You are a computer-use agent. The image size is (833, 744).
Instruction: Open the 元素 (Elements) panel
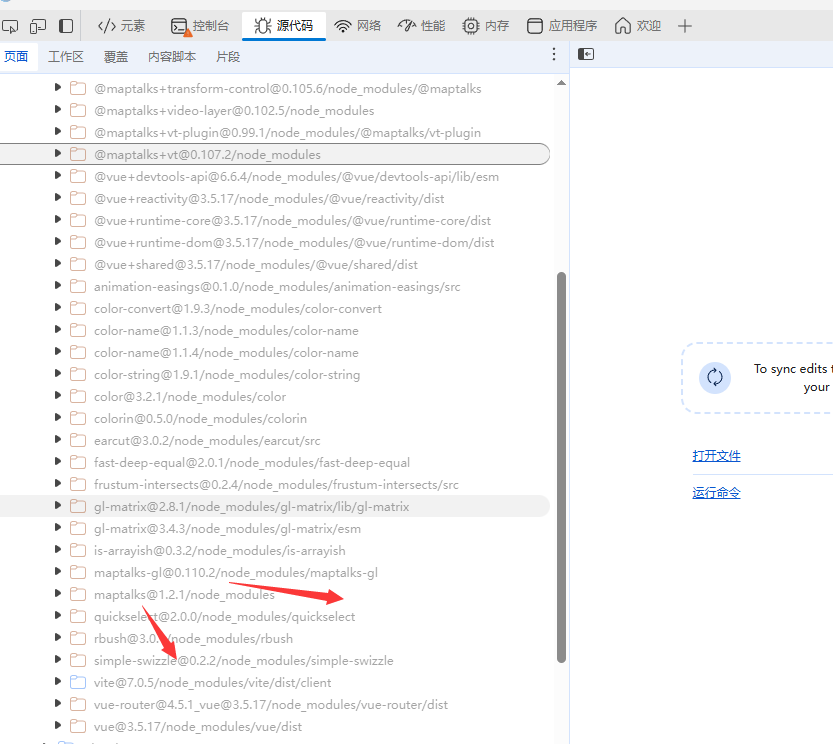(121, 26)
